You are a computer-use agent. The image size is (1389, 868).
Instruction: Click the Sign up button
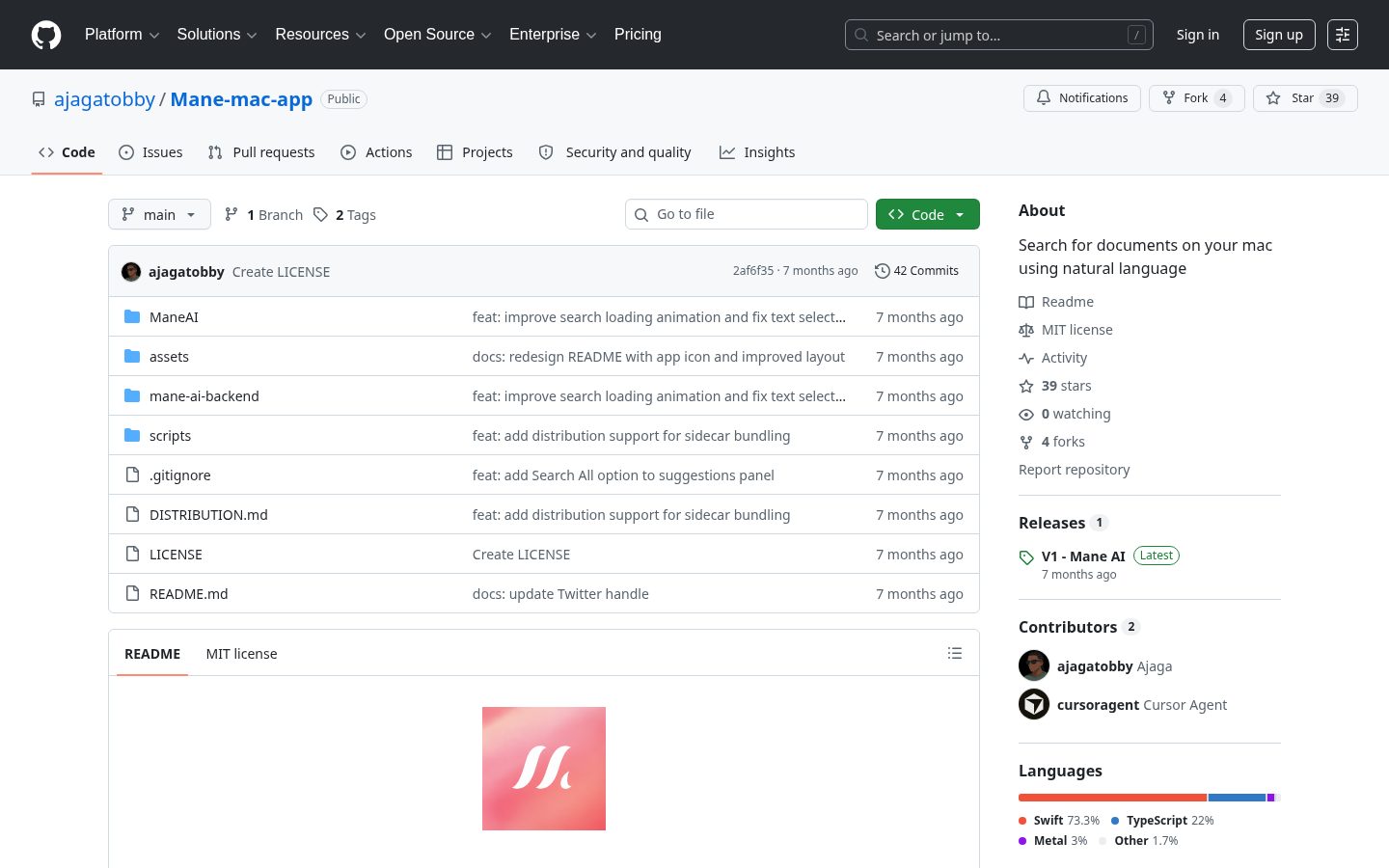[x=1279, y=35]
